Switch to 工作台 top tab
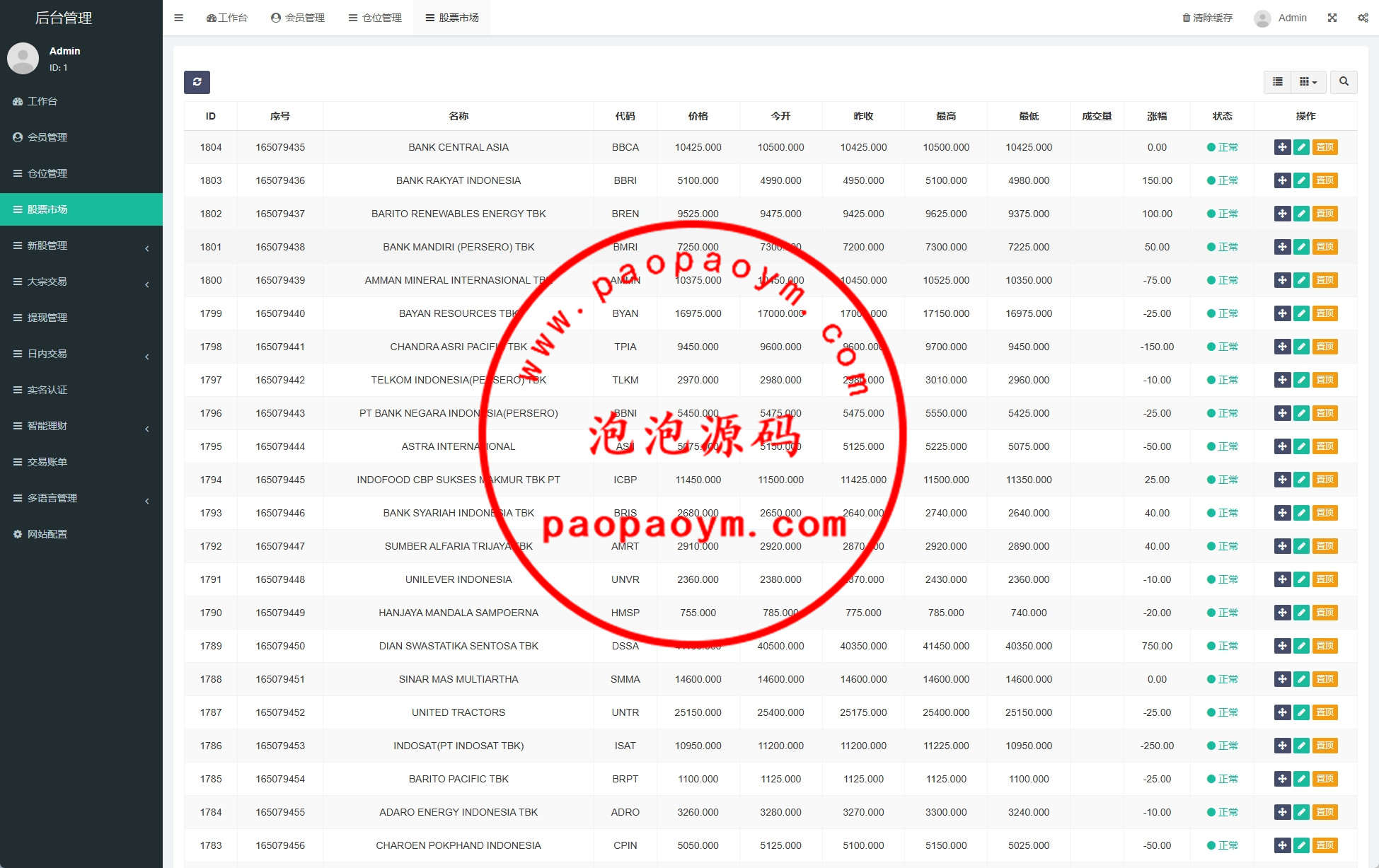 tap(226, 18)
